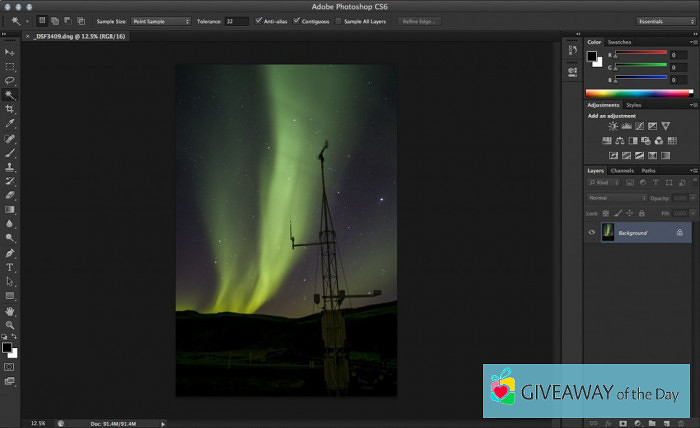
Task: Uncheck the Anti-alias checkbox
Action: click(260, 20)
